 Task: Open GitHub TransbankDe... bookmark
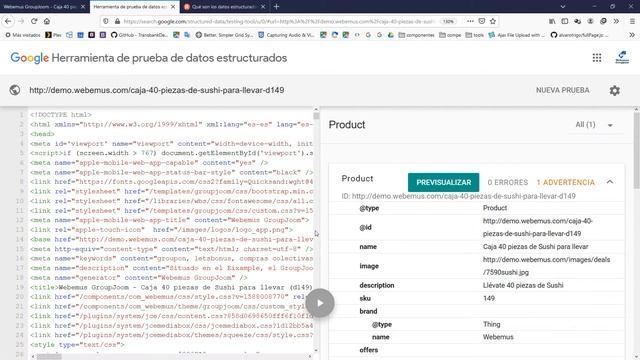point(139,35)
